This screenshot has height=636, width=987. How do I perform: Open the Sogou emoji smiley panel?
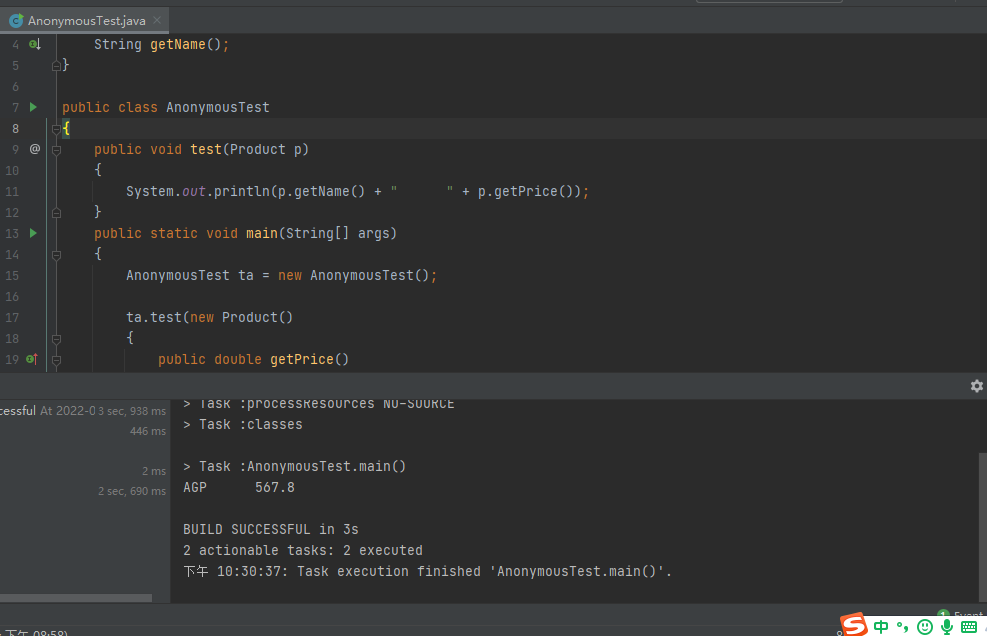point(925,626)
